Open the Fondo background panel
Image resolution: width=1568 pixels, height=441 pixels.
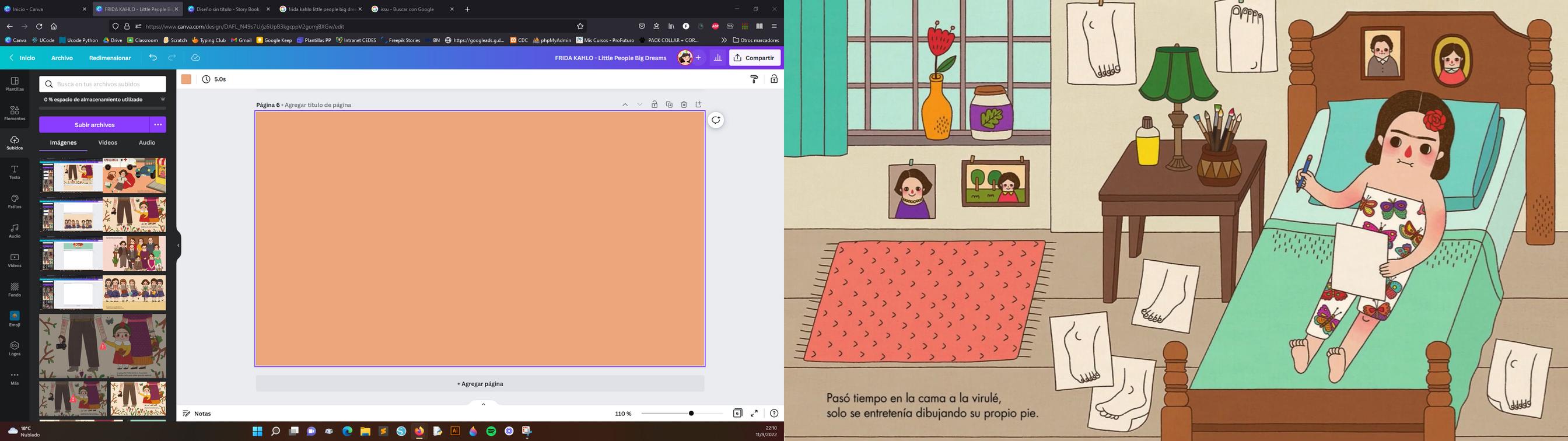click(15, 289)
